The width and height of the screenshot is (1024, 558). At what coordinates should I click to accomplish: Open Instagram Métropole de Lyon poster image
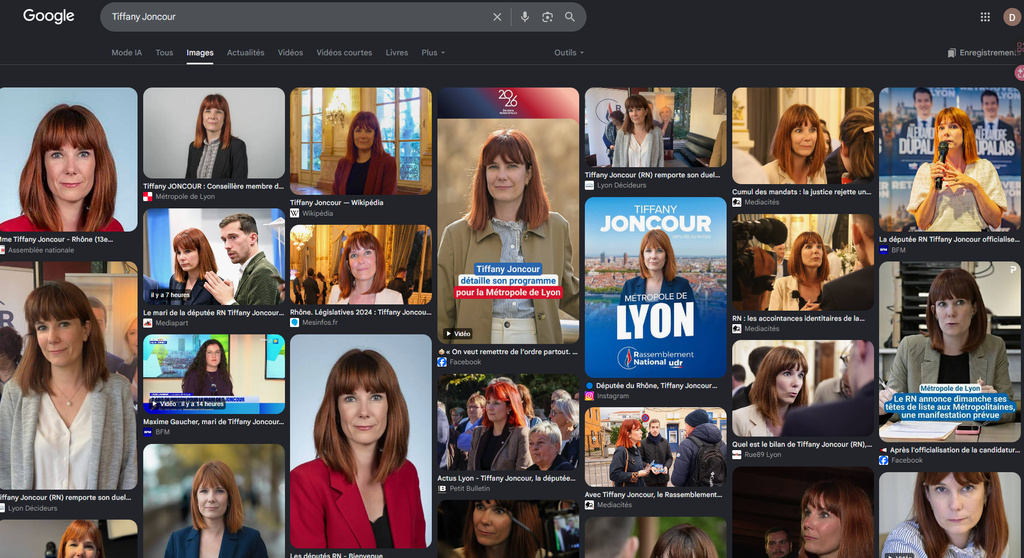(655, 287)
